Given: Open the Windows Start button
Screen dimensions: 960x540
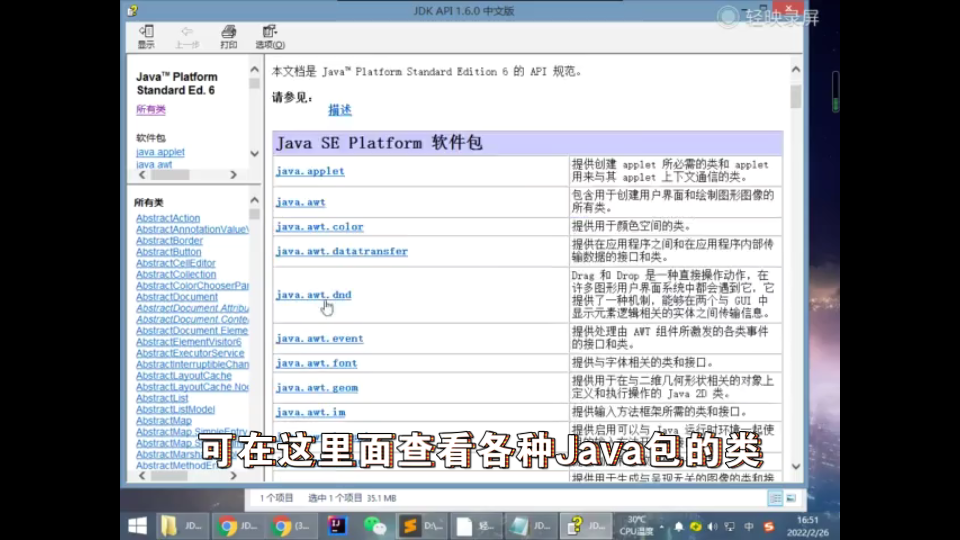Looking at the screenshot, I should pyautogui.click(x=137, y=526).
